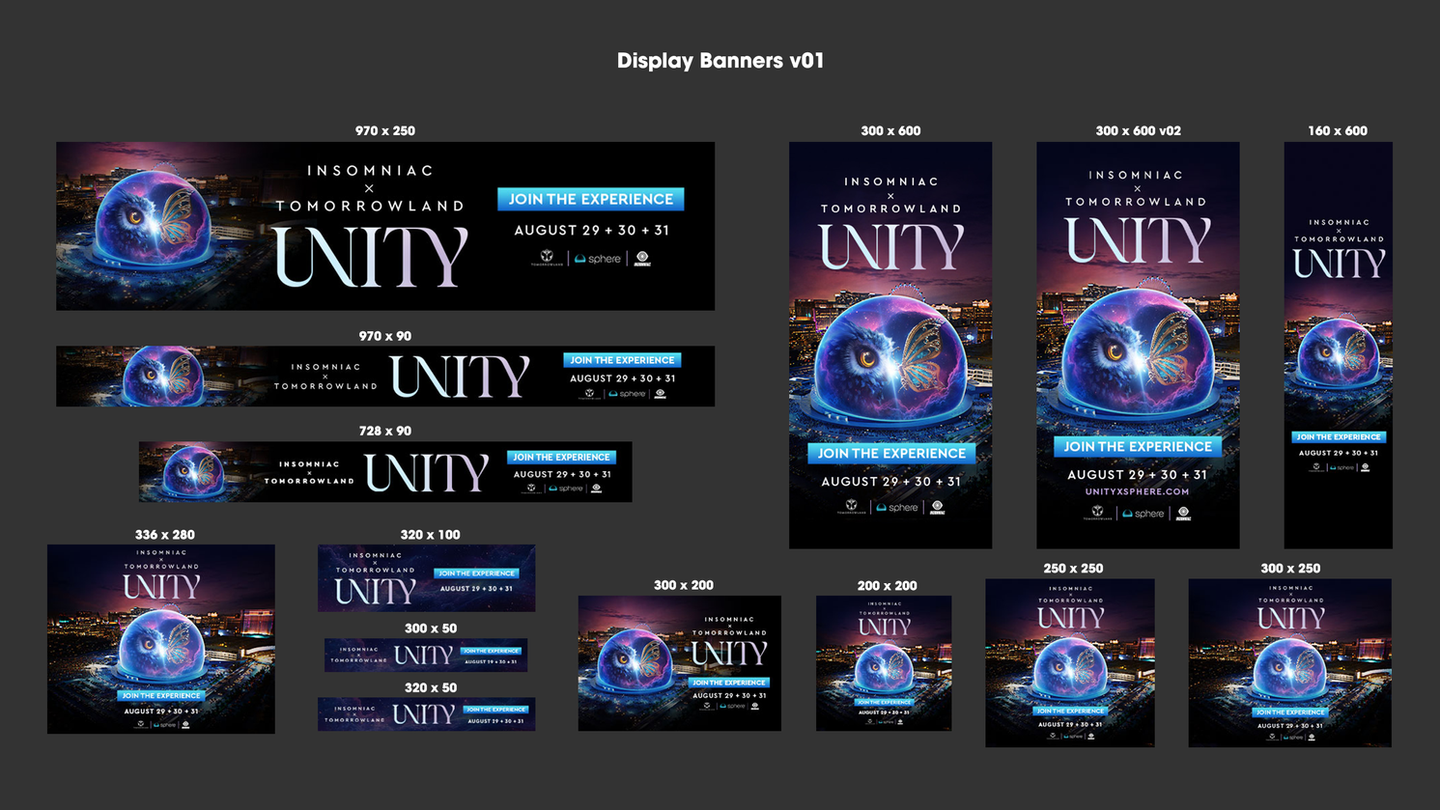
Task: Click Join the Experience in the 970 x 250 banner
Action: (x=591, y=199)
